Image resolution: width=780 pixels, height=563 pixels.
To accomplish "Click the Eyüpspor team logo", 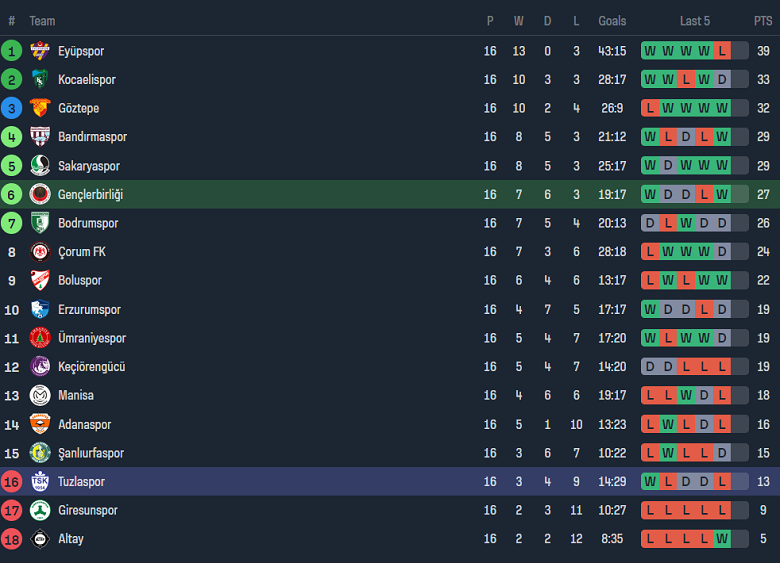I will [x=40, y=51].
